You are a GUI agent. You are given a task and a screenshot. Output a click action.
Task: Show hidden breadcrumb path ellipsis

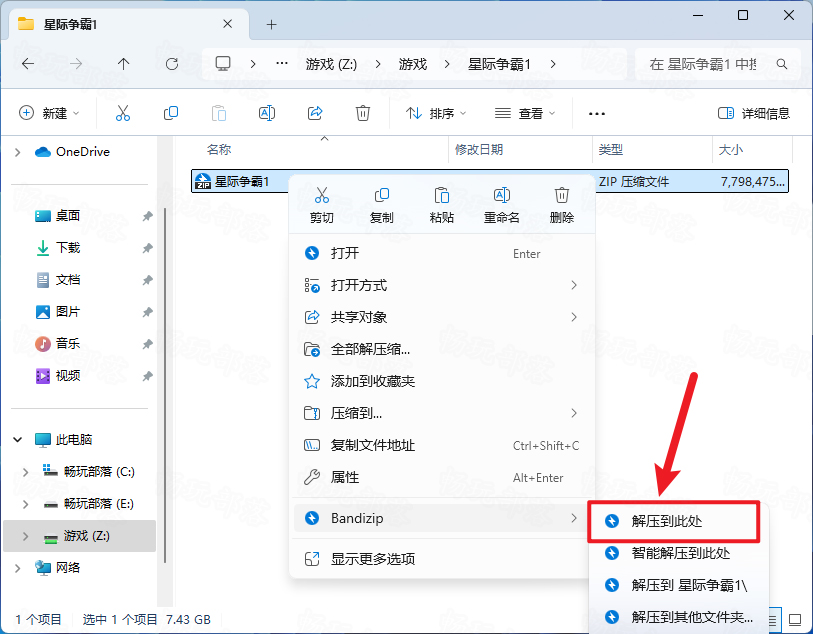coord(282,64)
